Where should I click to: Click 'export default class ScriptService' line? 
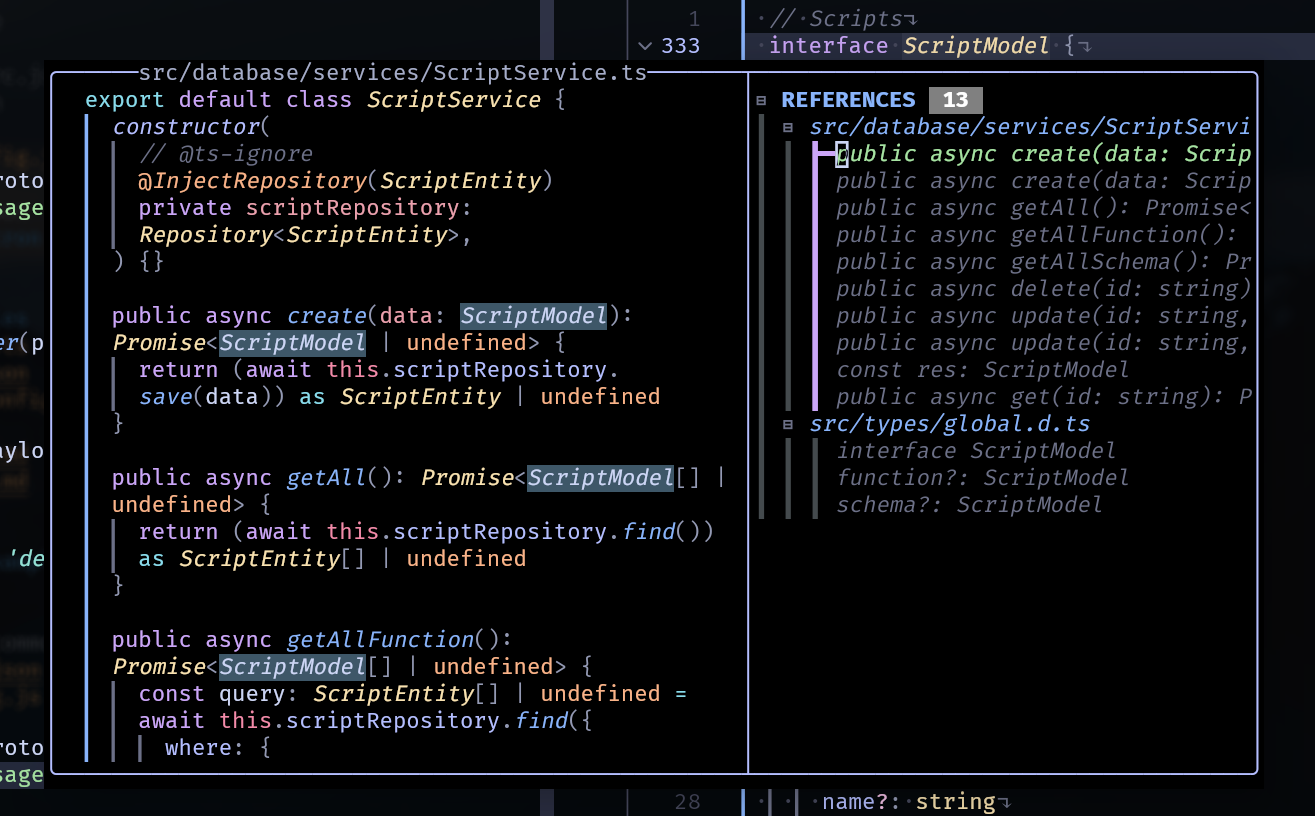(x=326, y=100)
